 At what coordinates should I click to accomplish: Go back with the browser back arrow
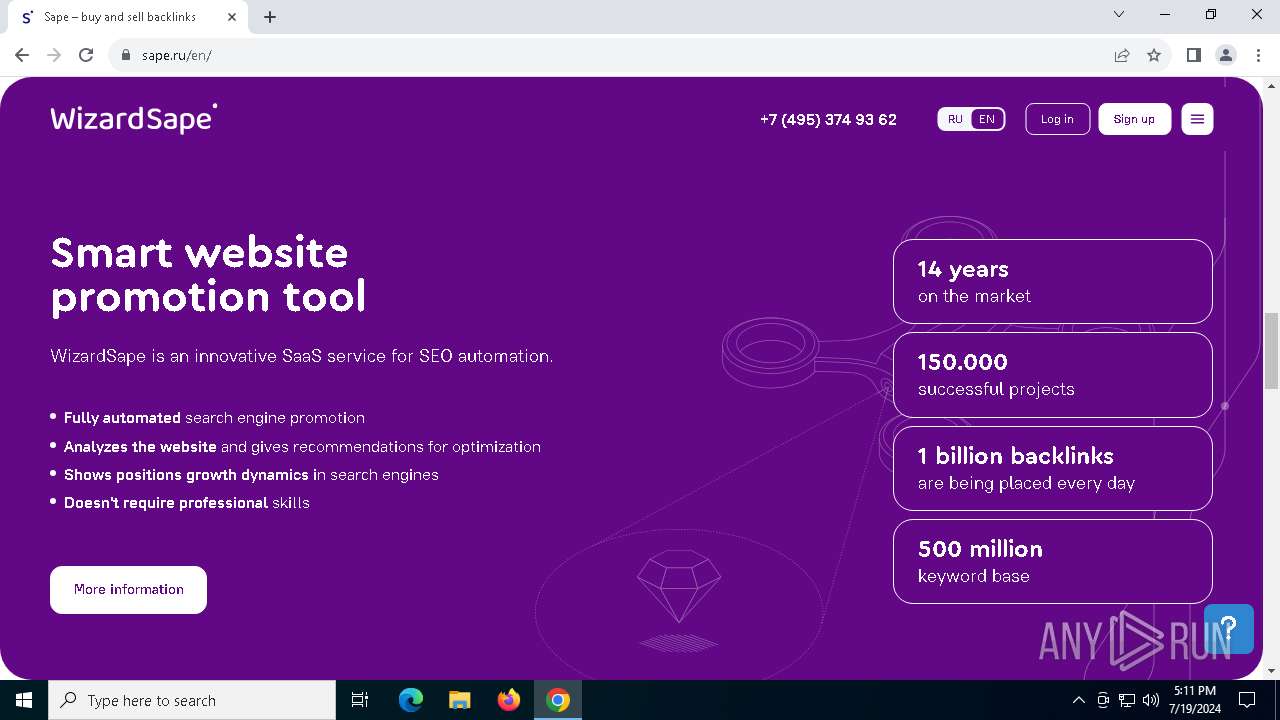pyautogui.click(x=22, y=55)
